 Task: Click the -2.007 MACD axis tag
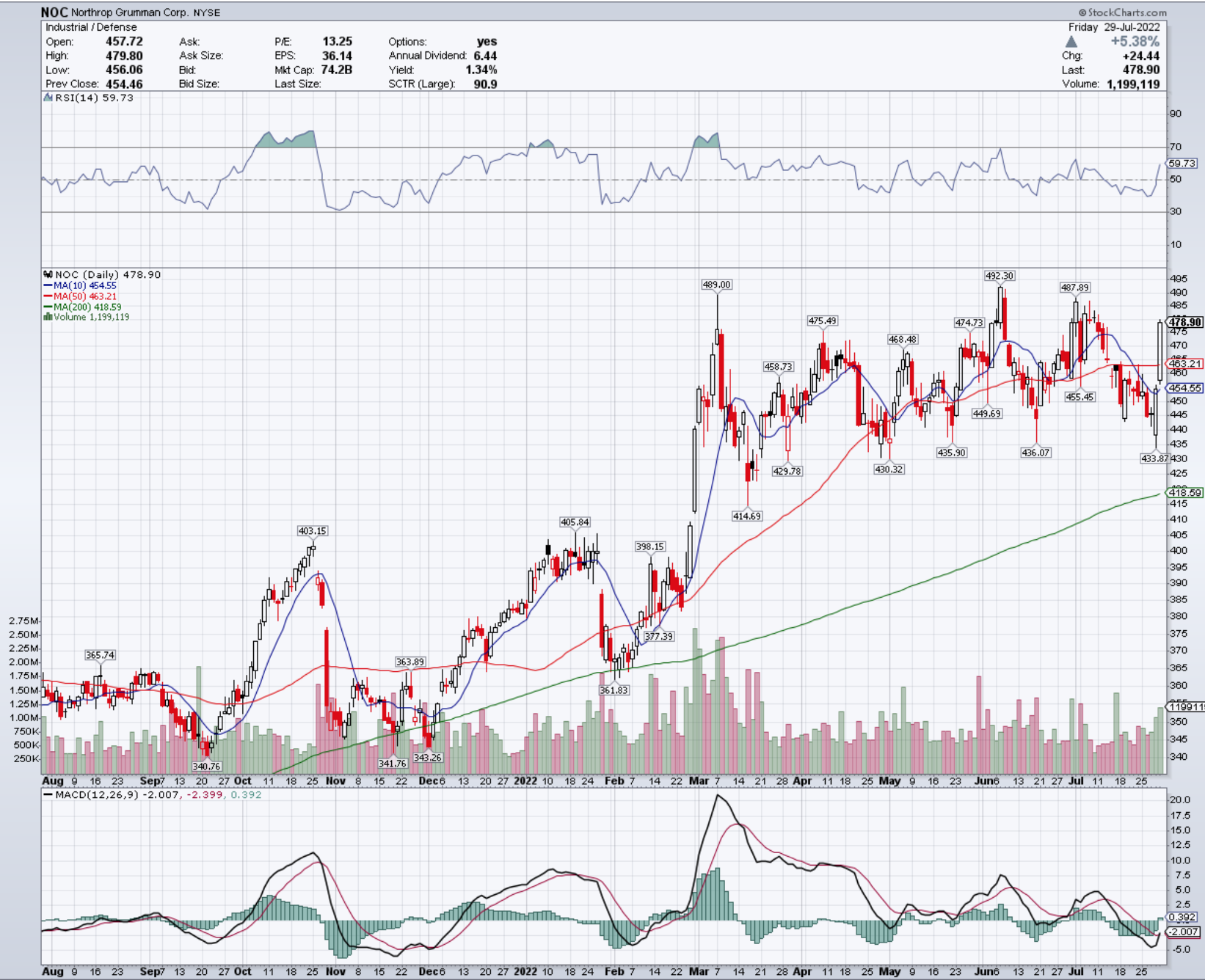click(1183, 932)
